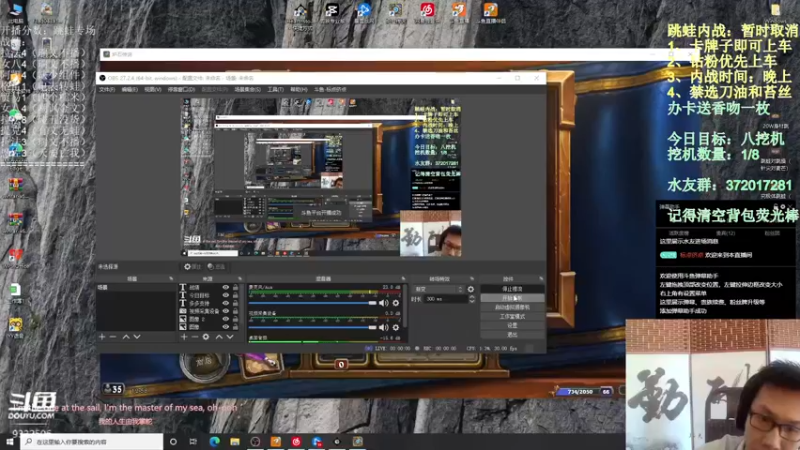800x450 pixels.
Task: Hide the 图像 2 source
Action: coord(226,319)
